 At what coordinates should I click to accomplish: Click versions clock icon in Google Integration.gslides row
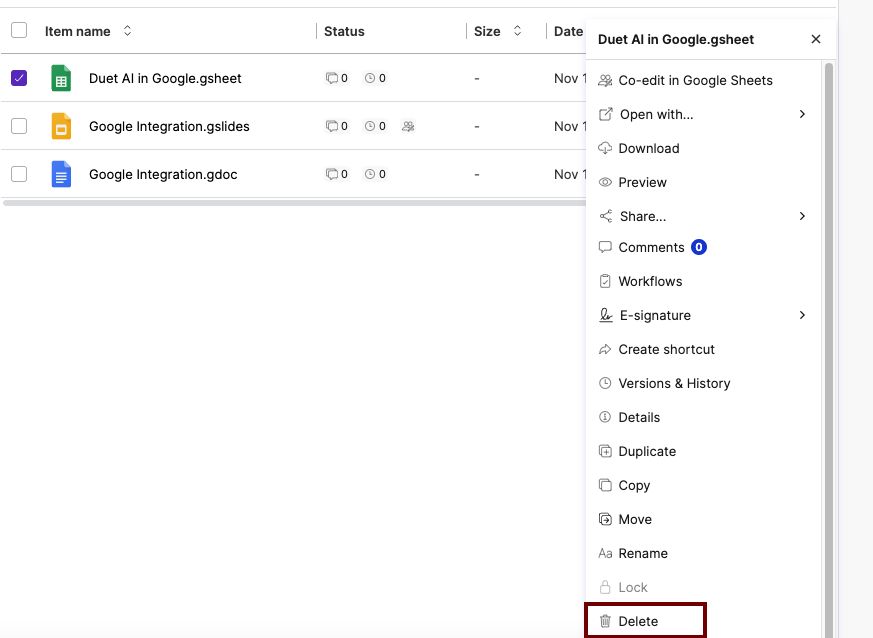coord(370,126)
